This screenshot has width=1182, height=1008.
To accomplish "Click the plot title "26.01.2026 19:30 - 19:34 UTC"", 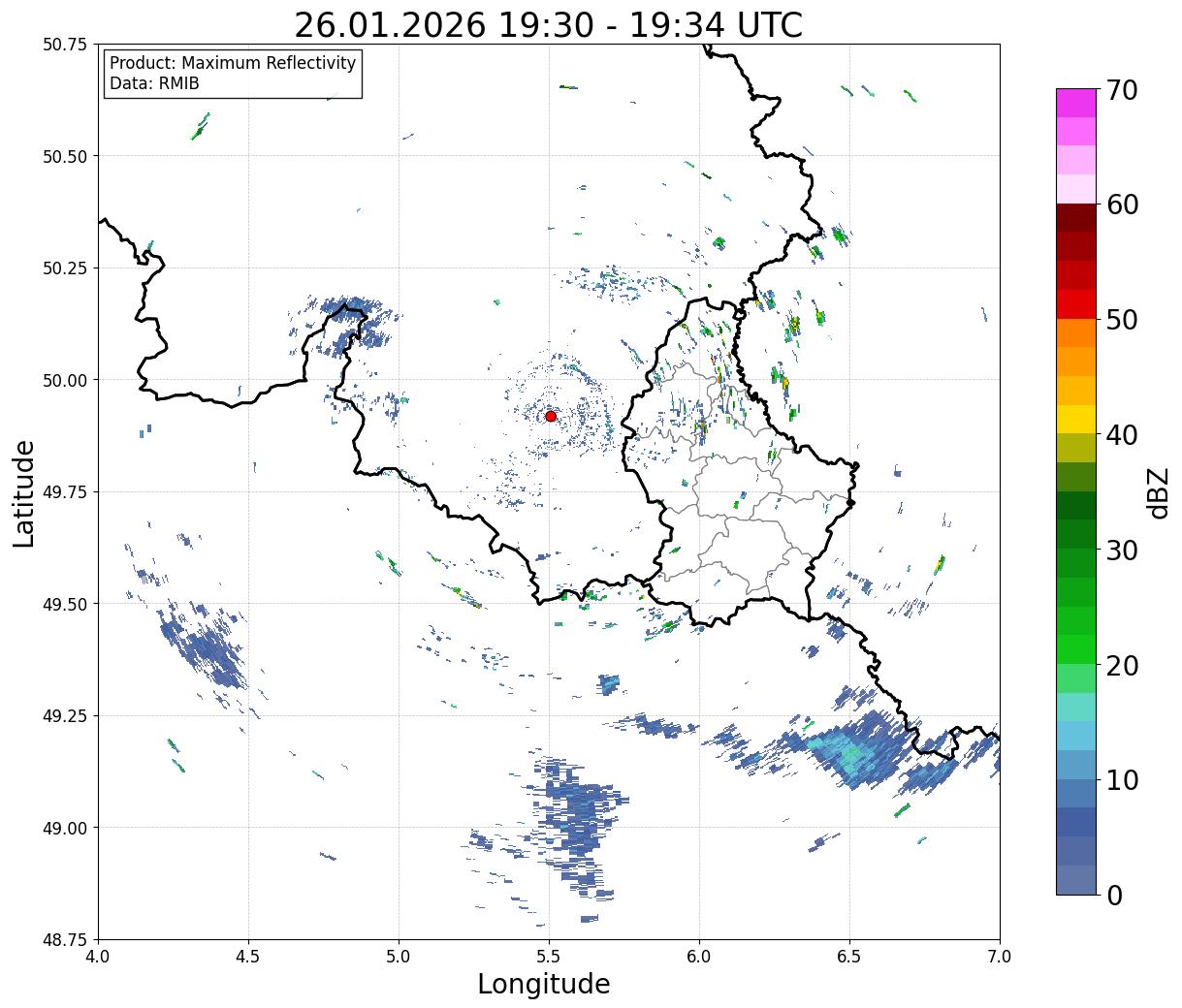I will point(549,25).
